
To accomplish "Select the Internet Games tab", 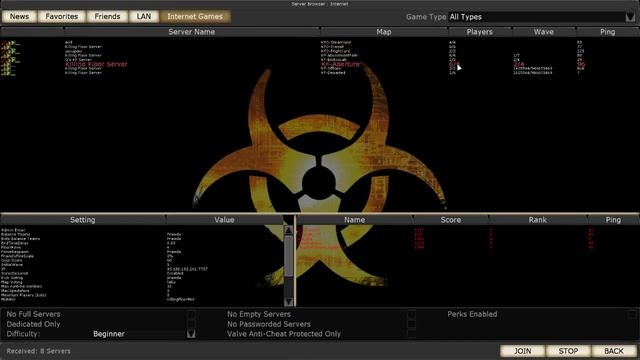I will click(195, 17).
